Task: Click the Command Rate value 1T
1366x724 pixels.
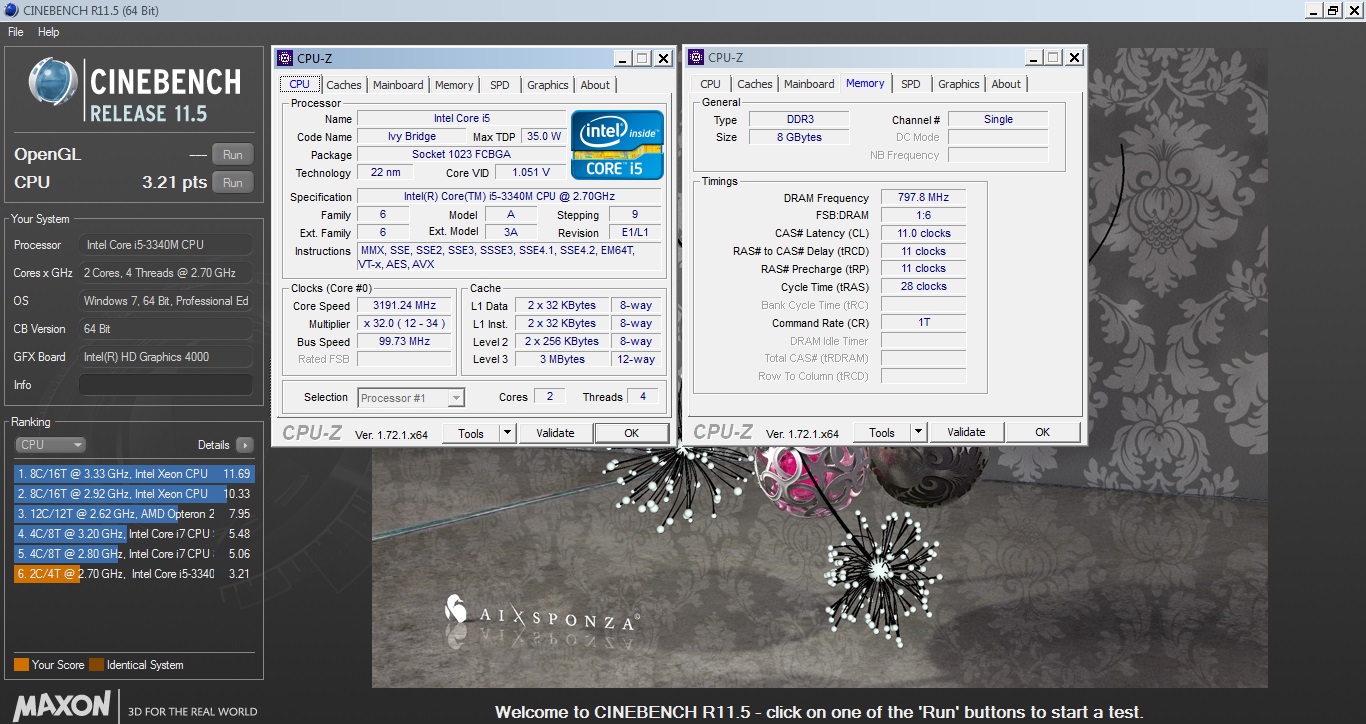Action: pos(923,323)
